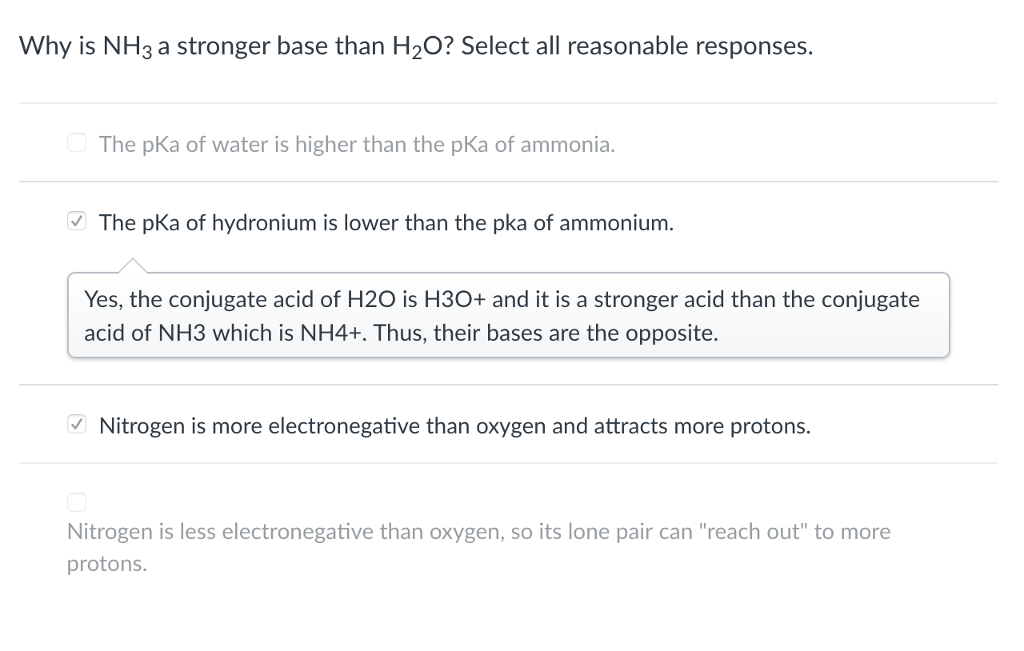Deselect the nitrogen electronegativity checked answer
This screenshot has width=1024, height=651.
[x=76, y=423]
